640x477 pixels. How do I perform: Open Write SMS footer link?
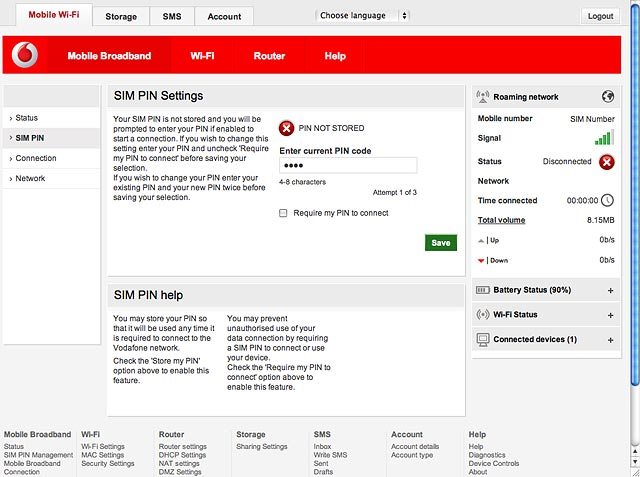tap(330, 455)
